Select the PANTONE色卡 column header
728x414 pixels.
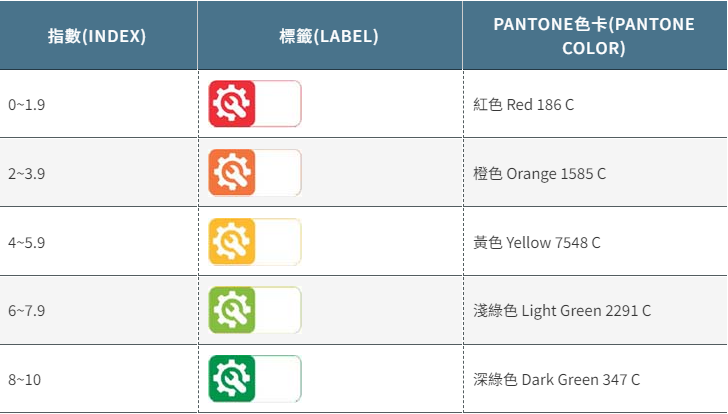(x=594, y=36)
